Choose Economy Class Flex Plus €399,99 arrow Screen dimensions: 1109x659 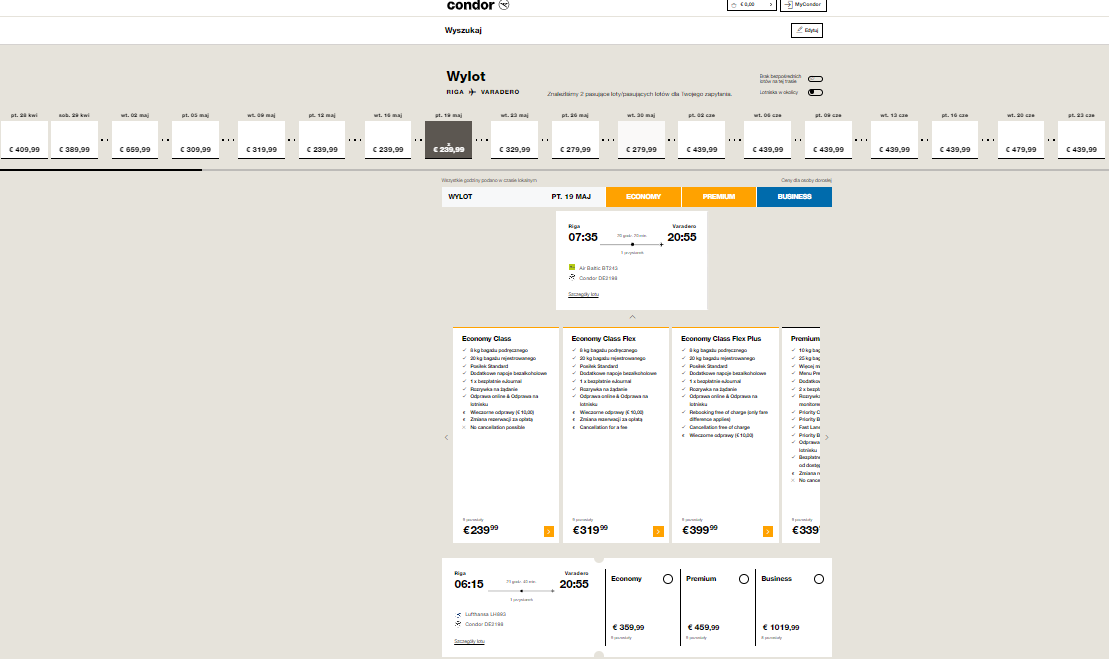tap(768, 532)
